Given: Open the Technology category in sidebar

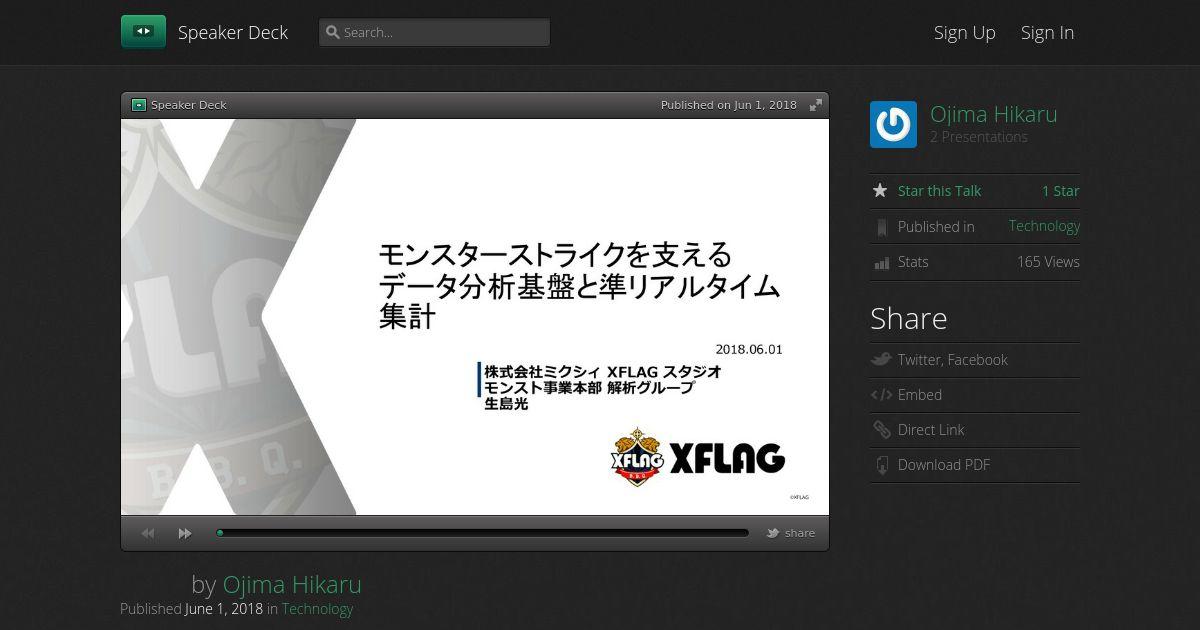Looking at the screenshot, I should click(1044, 226).
